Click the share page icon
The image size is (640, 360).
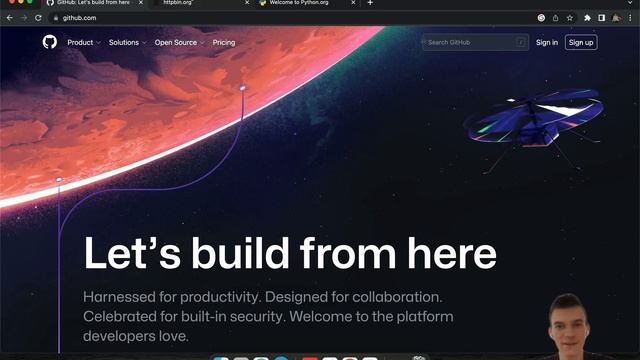tap(556, 18)
